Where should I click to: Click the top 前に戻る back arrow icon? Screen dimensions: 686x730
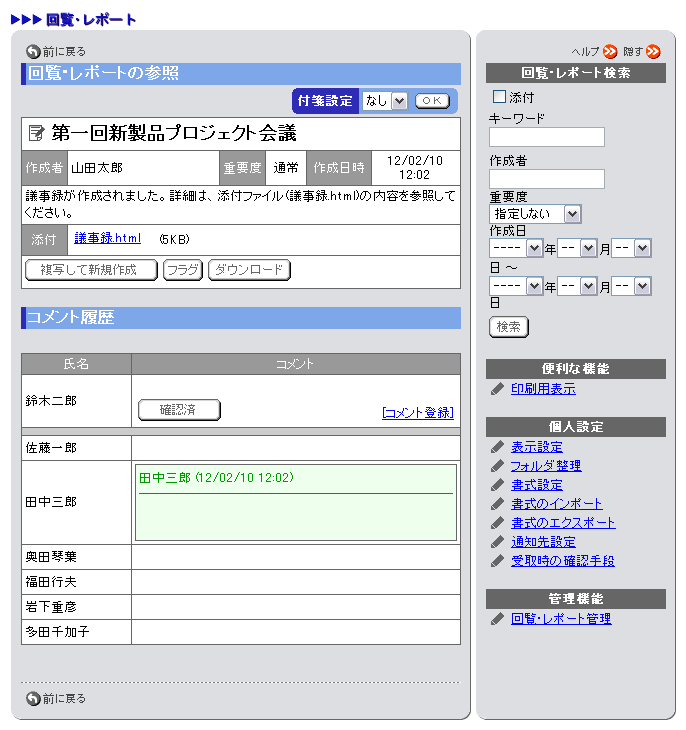coord(33,52)
